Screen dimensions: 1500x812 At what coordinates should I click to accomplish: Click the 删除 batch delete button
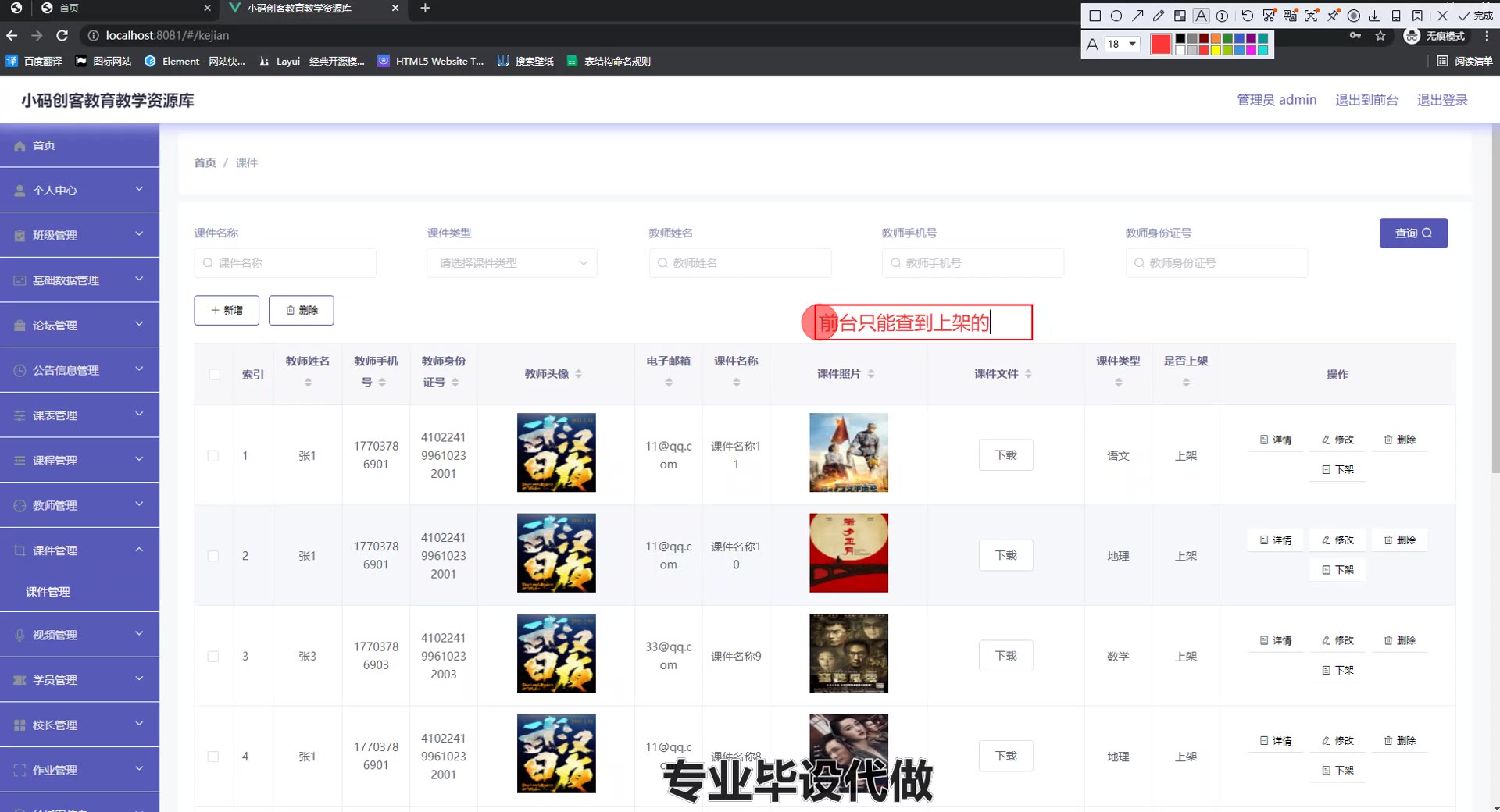pos(302,310)
